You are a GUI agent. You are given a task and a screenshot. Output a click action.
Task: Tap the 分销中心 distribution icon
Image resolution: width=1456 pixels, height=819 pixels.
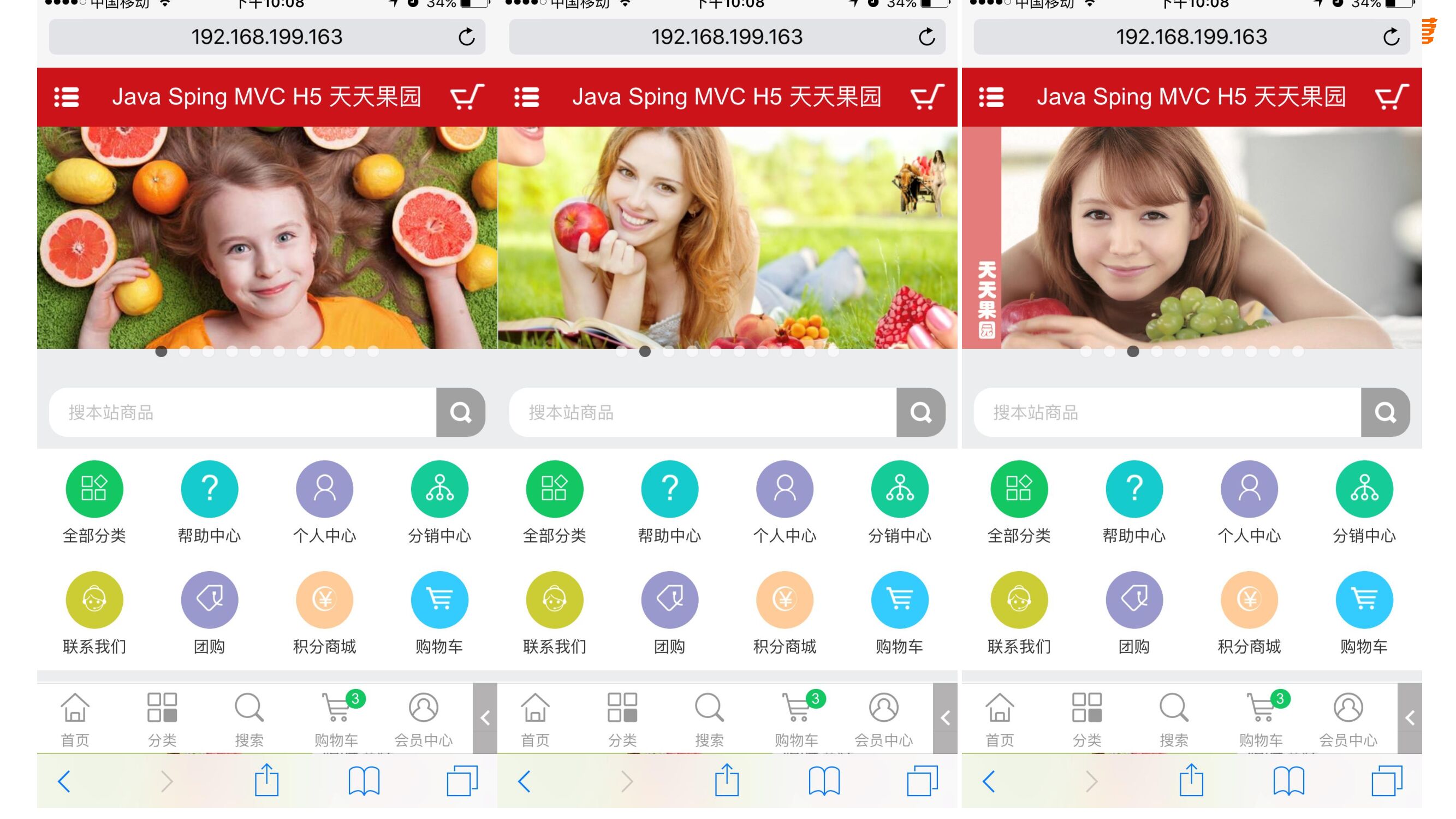click(439, 488)
